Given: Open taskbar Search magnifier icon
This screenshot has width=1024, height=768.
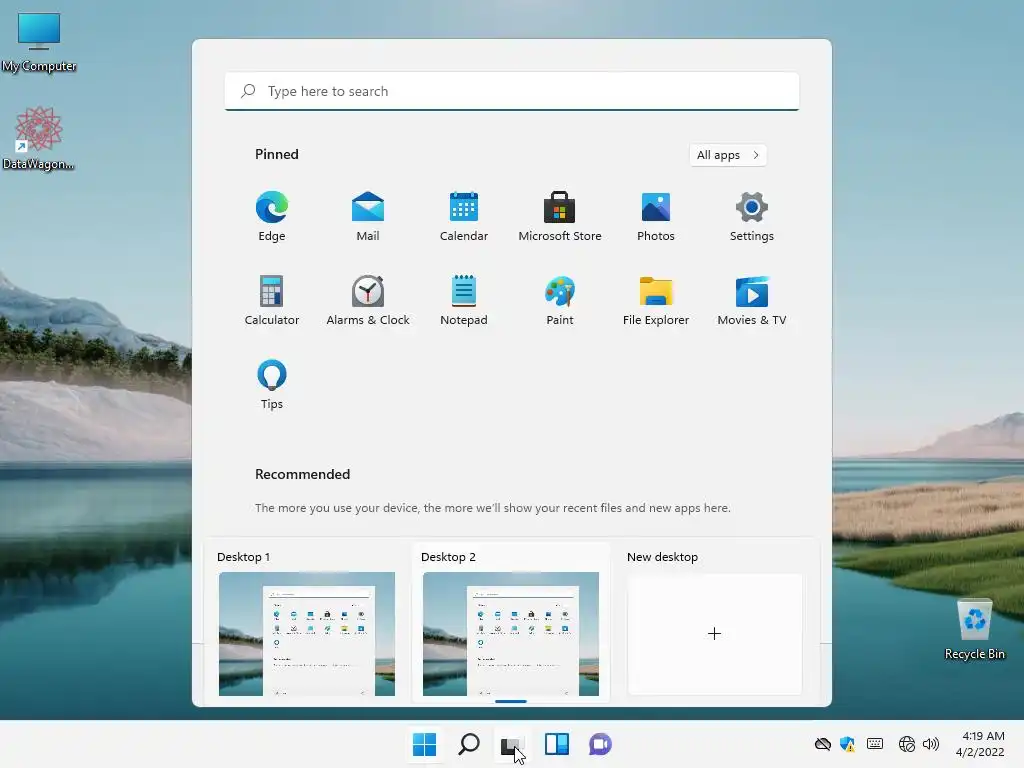Looking at the screenshot, I should coord(469,744).
